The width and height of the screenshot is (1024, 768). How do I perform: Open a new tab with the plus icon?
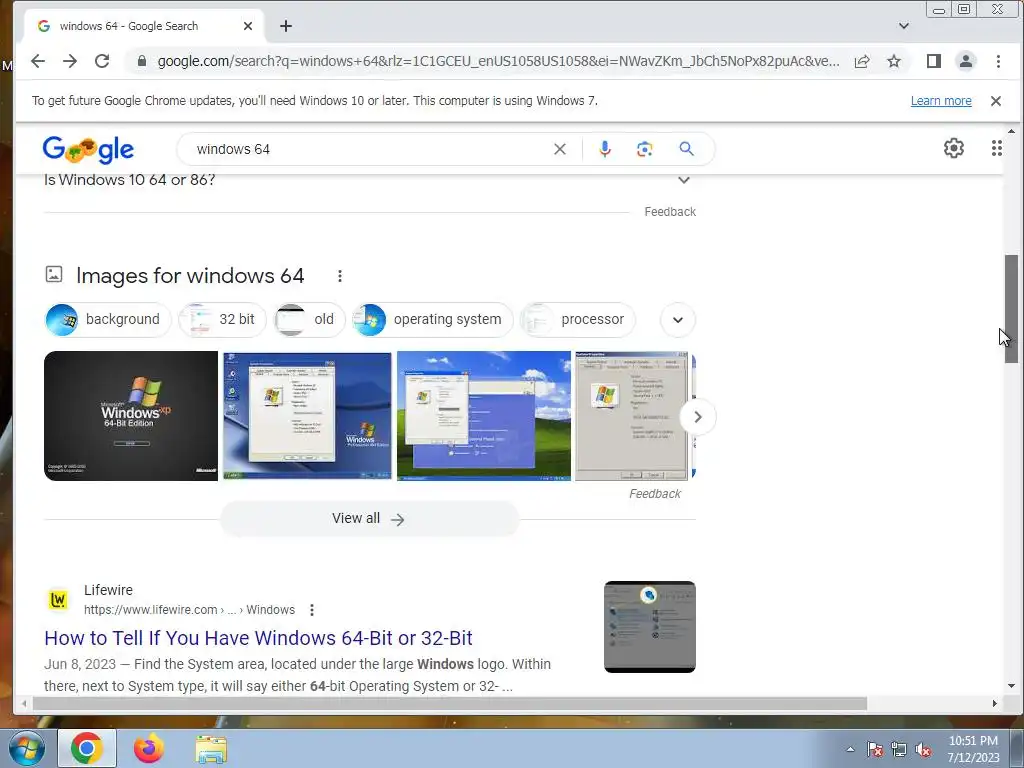tap(286, 26)
